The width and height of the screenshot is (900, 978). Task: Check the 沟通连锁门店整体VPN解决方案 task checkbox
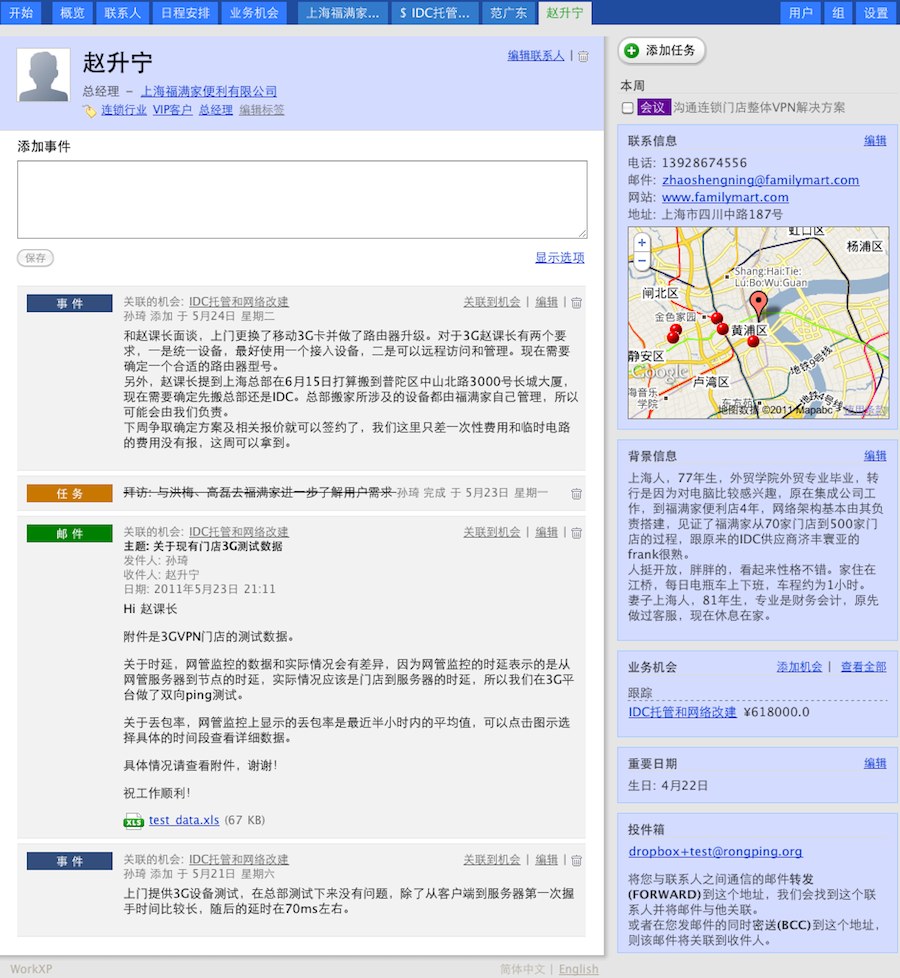(x=627, y=108)
